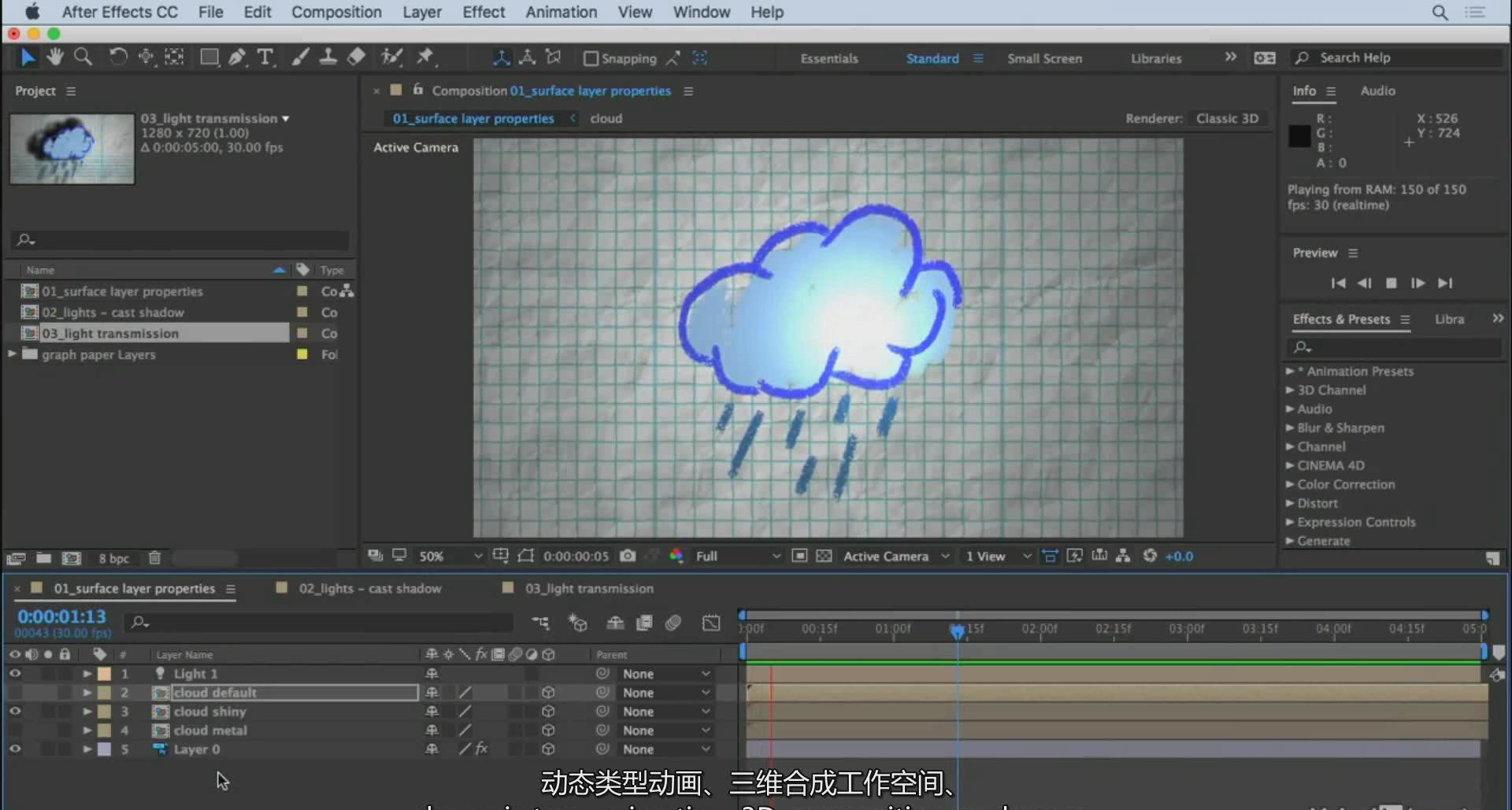Expand the graph paper Layers folder
This screenshot has height=810, width=1512.
tap(13, 354)
